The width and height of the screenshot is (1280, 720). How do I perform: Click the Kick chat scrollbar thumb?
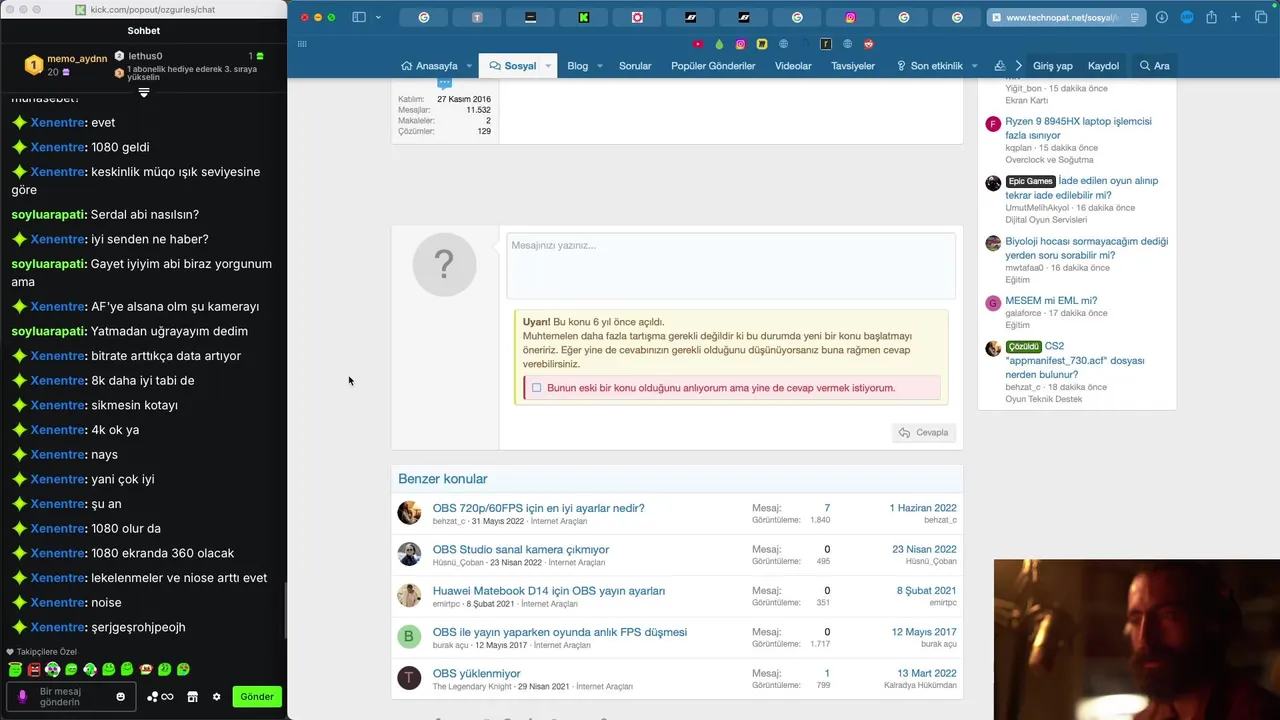(x=285, y=610)
